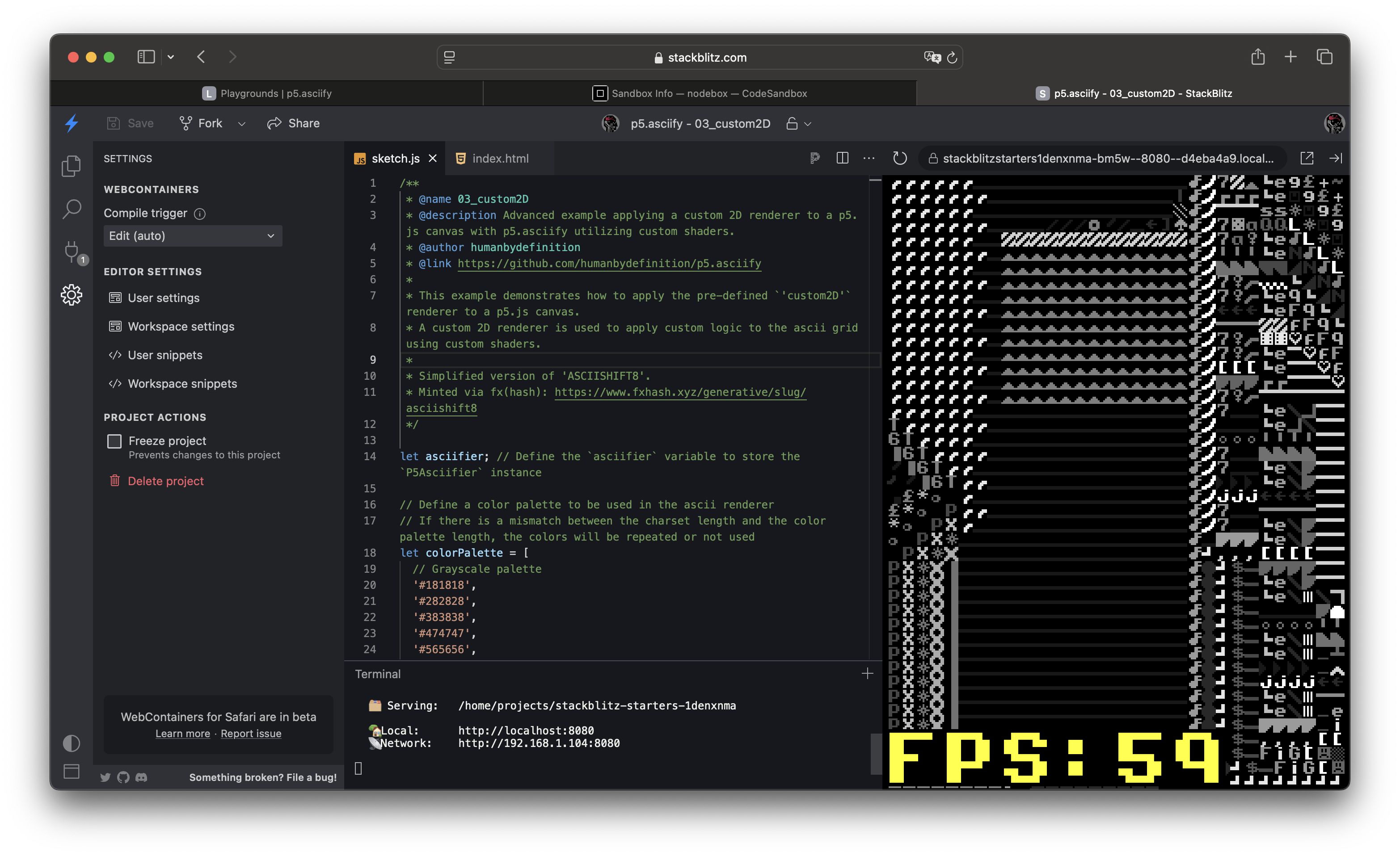The width and height of the screenshot is (1400, 856).
Task: Toggle color theme half-circle icon
Action: pyautogui.click(x=72, y=743)
